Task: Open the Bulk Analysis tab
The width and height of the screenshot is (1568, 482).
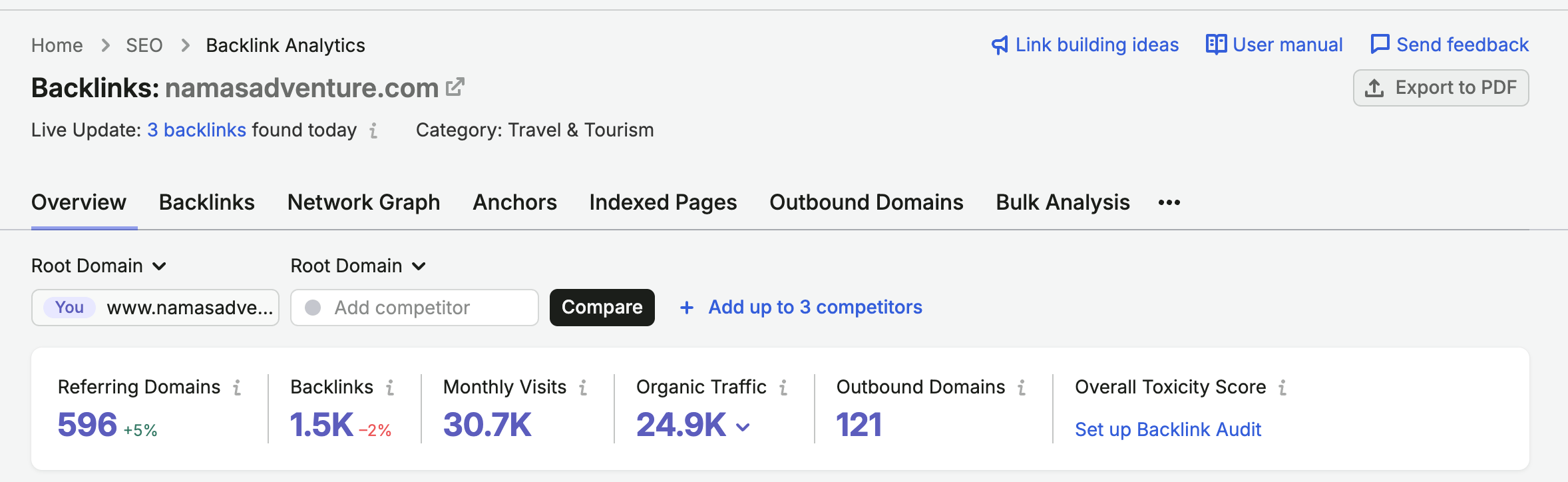Action: (1063, 202)
